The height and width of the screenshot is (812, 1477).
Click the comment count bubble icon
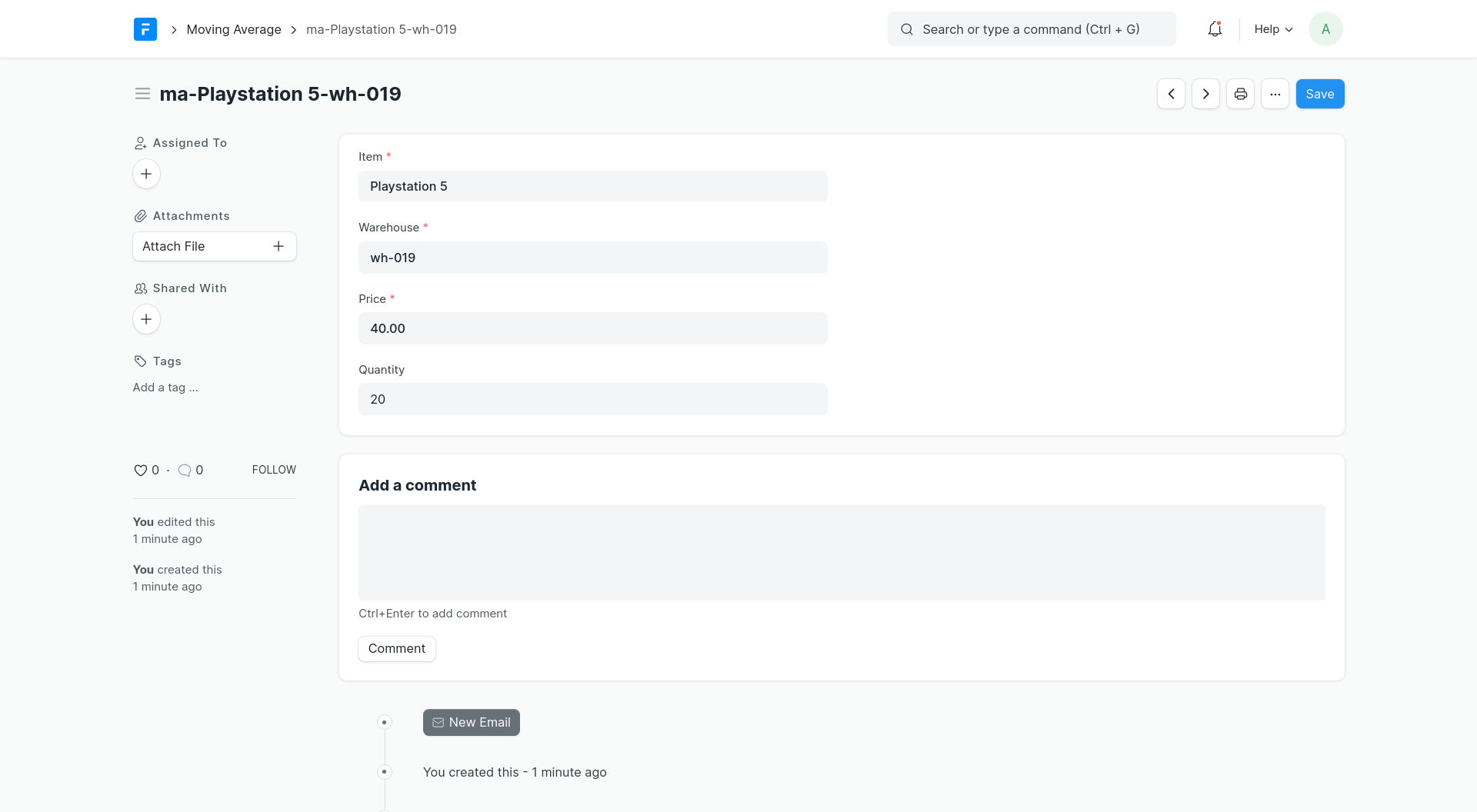pyautogui.click(x=185, y=470)
